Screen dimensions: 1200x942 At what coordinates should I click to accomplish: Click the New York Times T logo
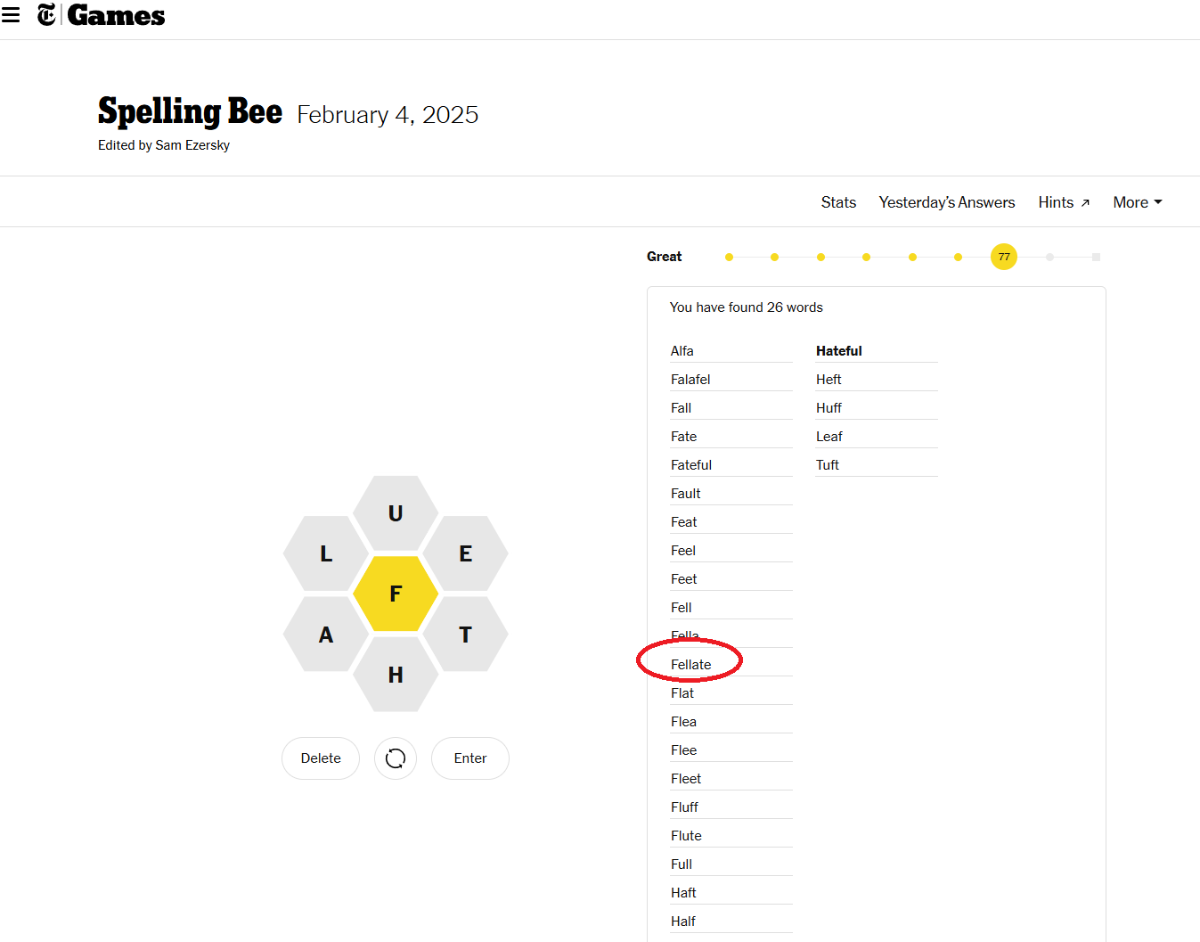47,15
